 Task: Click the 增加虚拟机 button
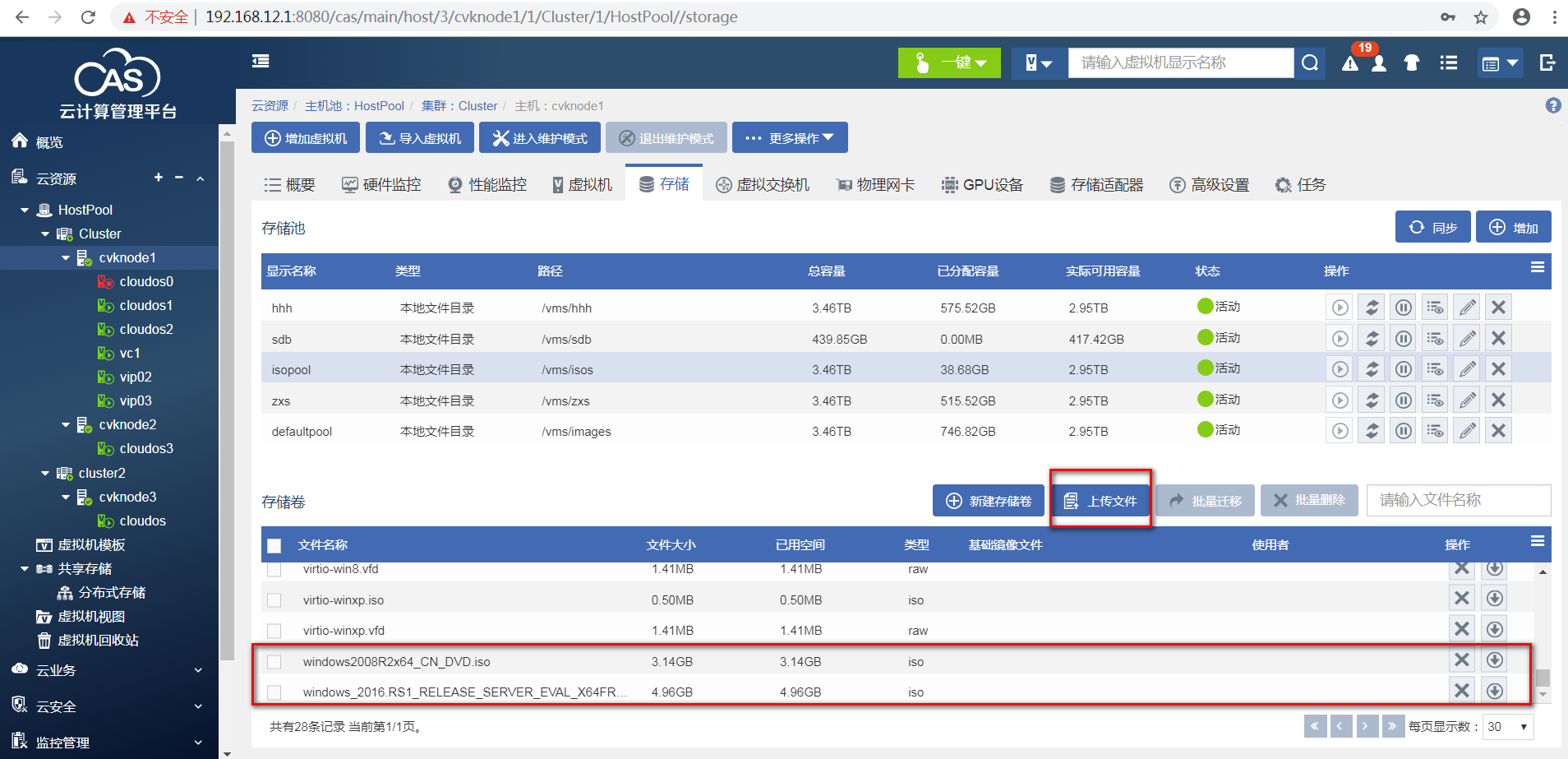(x=306, y=138)
